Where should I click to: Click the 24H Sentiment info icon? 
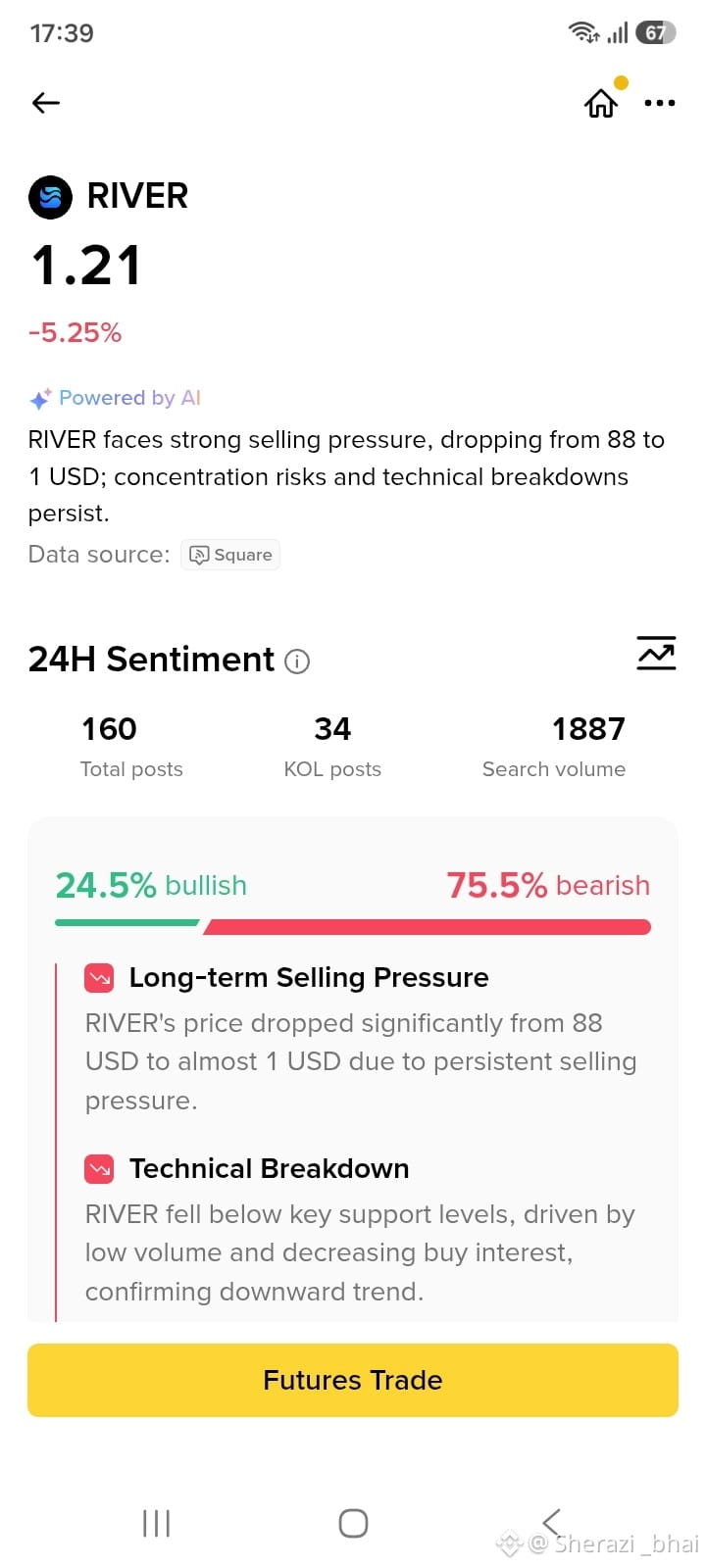point(297,661)
